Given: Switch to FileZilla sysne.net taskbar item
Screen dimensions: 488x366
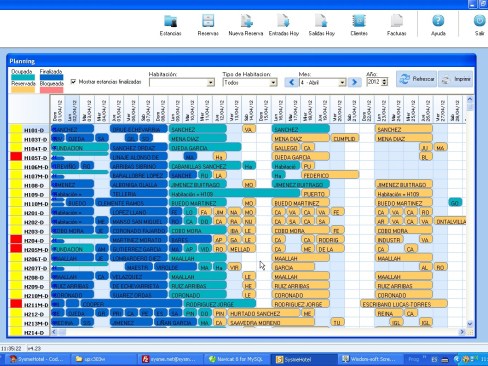Looking at the screenshot, I should [169, 359].
